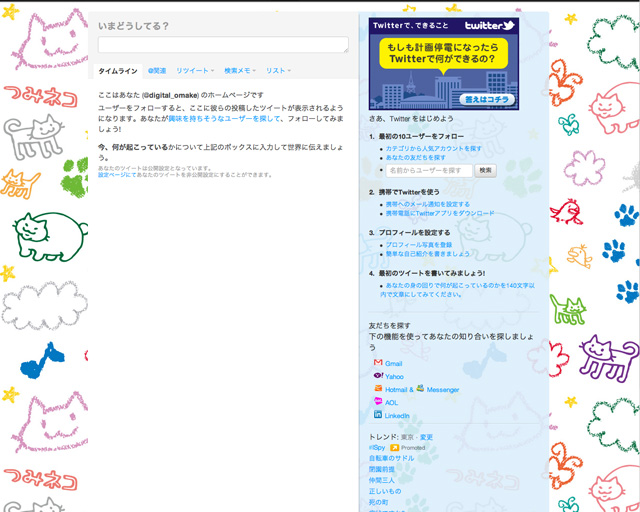Click the いまどうしてる tweet text box

click(x=223, y=45)
